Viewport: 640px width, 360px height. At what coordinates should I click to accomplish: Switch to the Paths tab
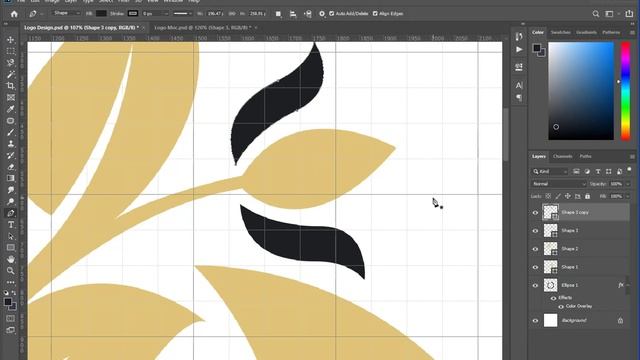585,156
